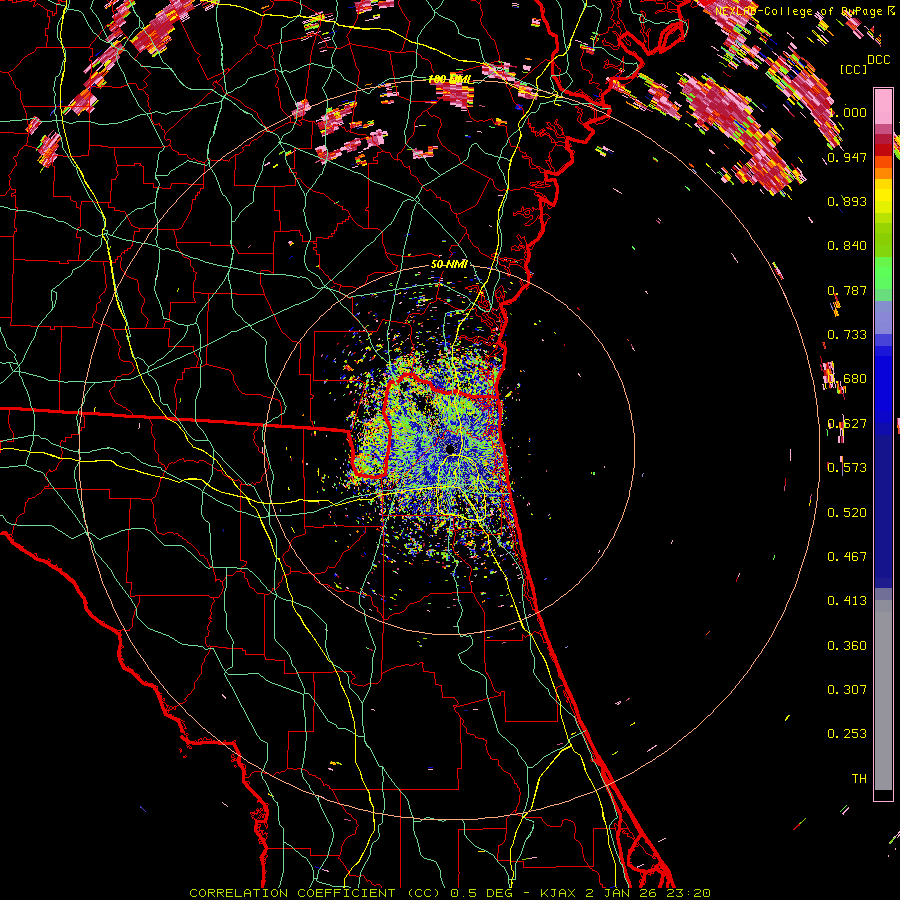Viewport: 900px width, 900px height.
Task: Click the 0.307 scale value
Action: click(847, 690)
